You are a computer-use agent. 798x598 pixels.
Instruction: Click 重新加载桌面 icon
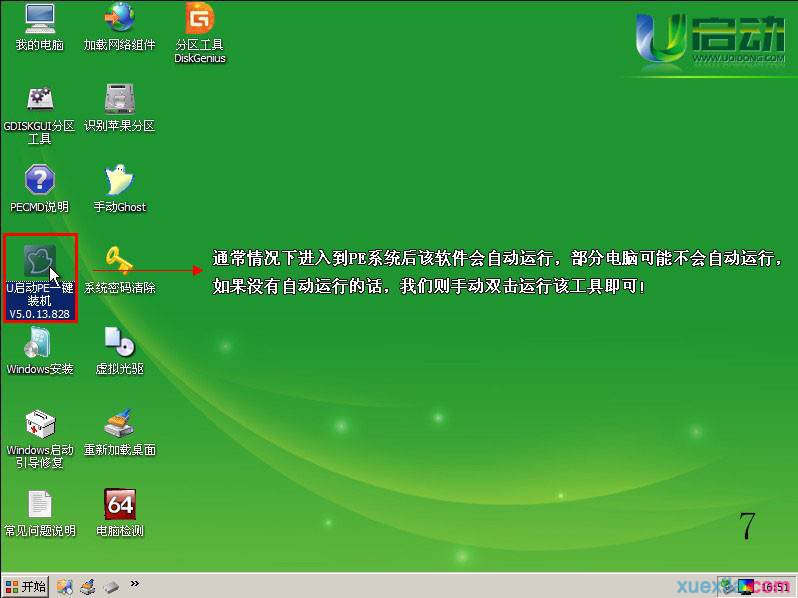pyautogui.click(x=119, y=423)
